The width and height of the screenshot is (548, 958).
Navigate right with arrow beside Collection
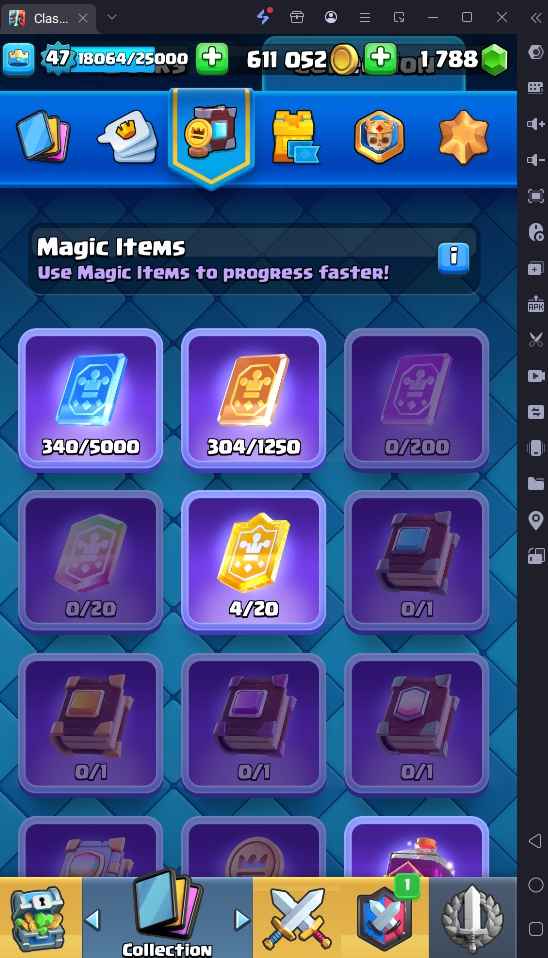pyautogui.click(x=242, y=918)
